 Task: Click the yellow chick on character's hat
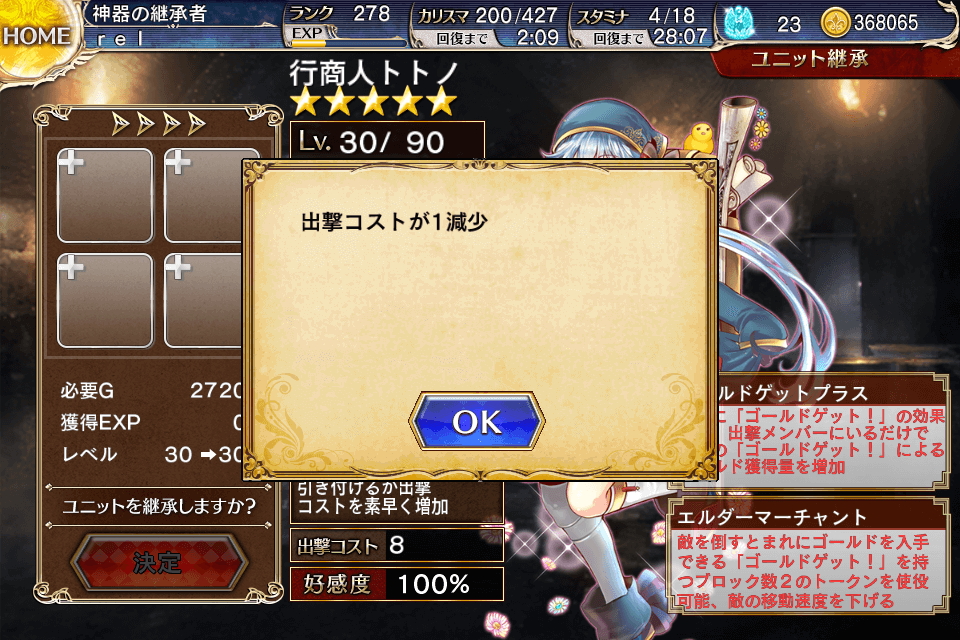(x=699, y=138)
